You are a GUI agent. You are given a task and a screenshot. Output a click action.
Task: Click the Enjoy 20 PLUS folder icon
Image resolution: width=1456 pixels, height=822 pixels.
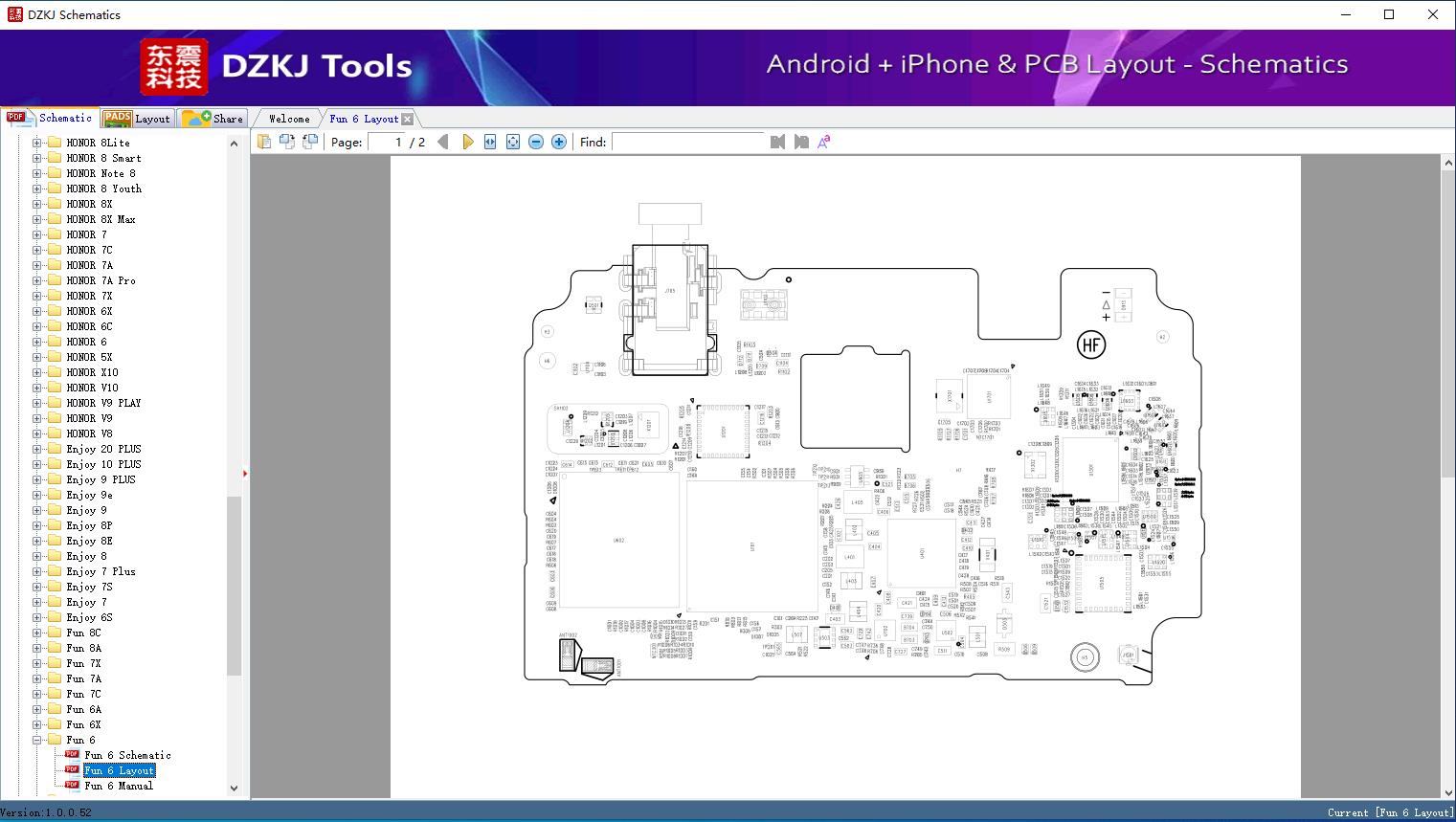click(54, 449)
